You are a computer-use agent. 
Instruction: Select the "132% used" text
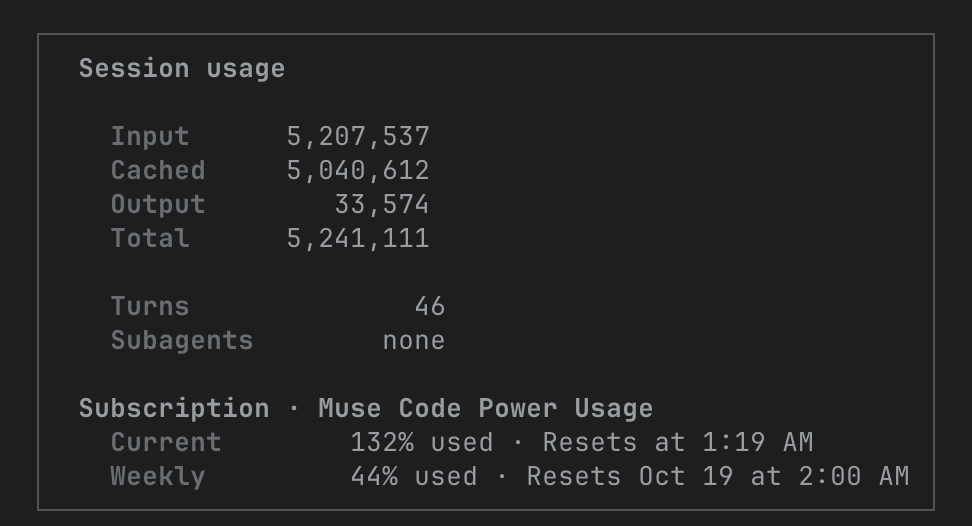[422, 443]
